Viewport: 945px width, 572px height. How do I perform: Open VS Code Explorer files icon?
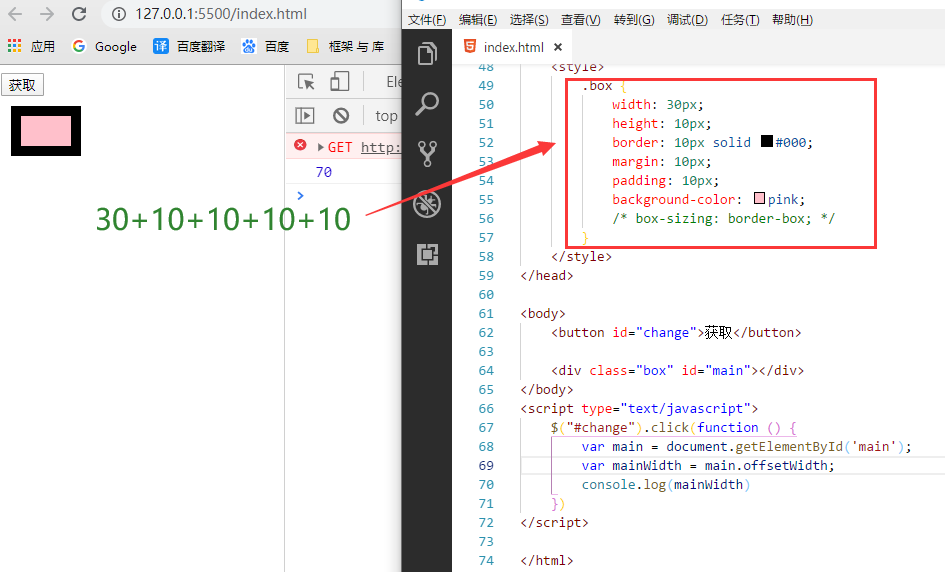tap(427, 54)
